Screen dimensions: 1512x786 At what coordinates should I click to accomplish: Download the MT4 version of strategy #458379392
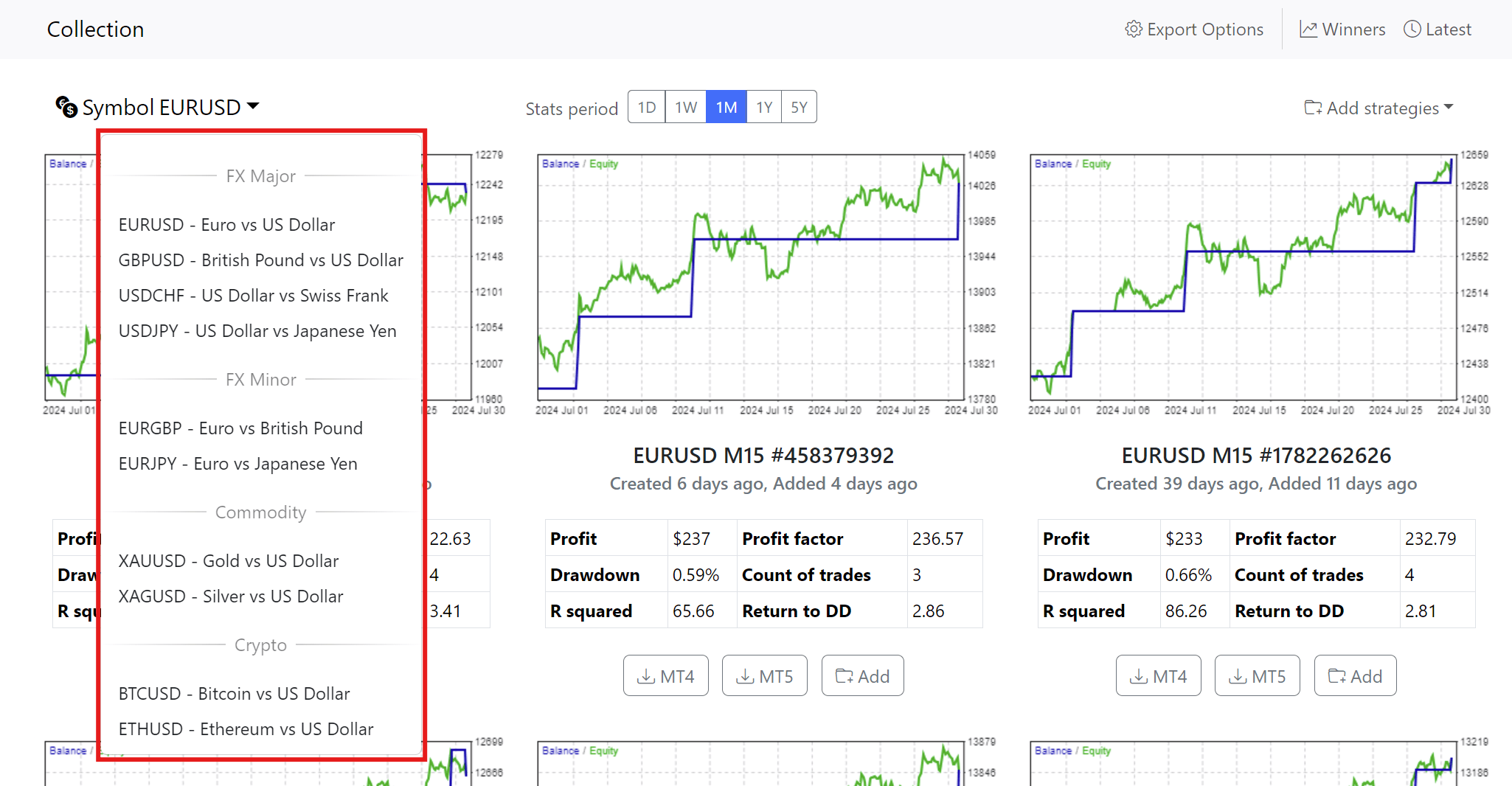click(665, 675)
